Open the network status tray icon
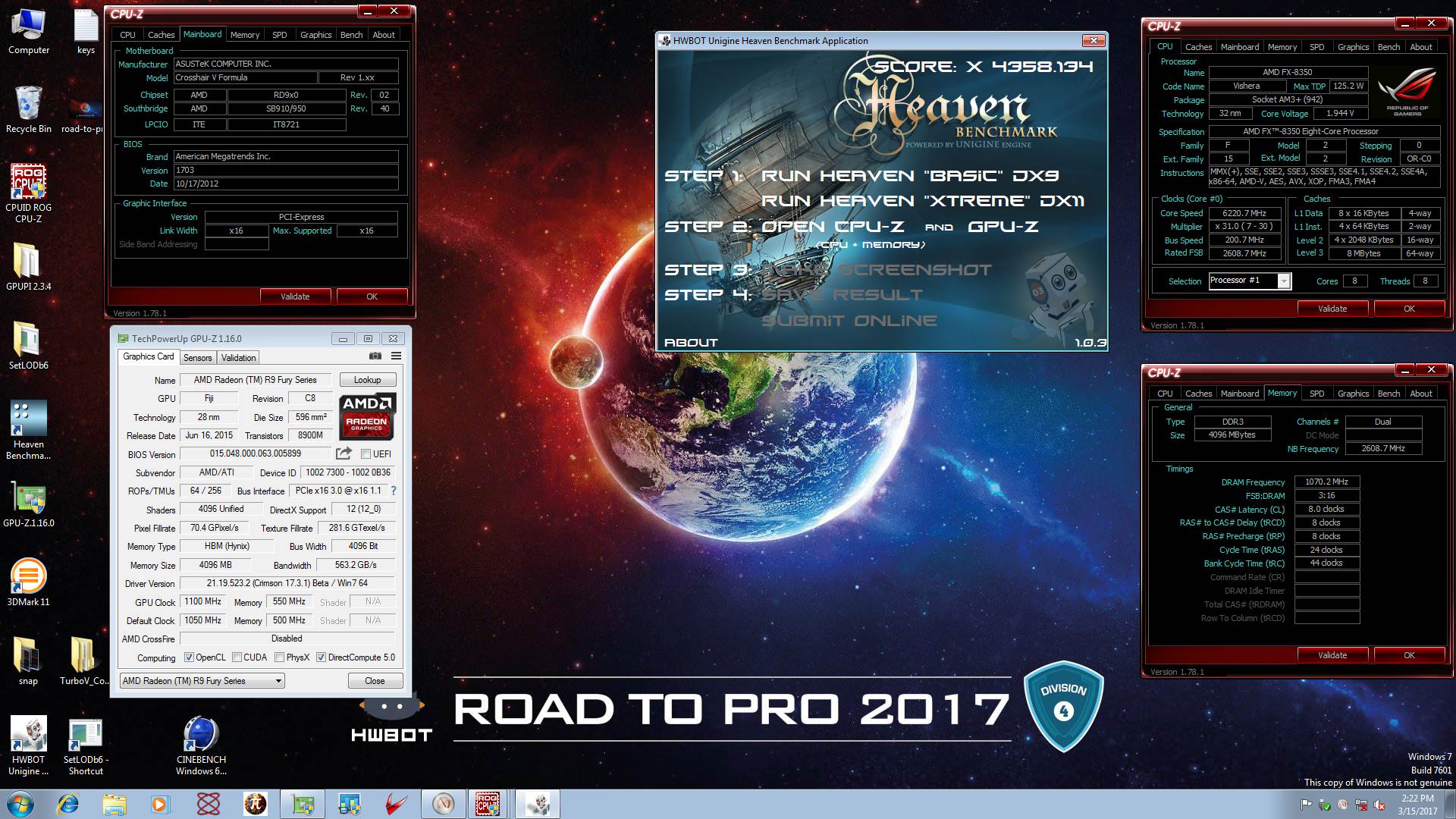This screenshot has width=1456, height=819. (x=1361, y=805)
